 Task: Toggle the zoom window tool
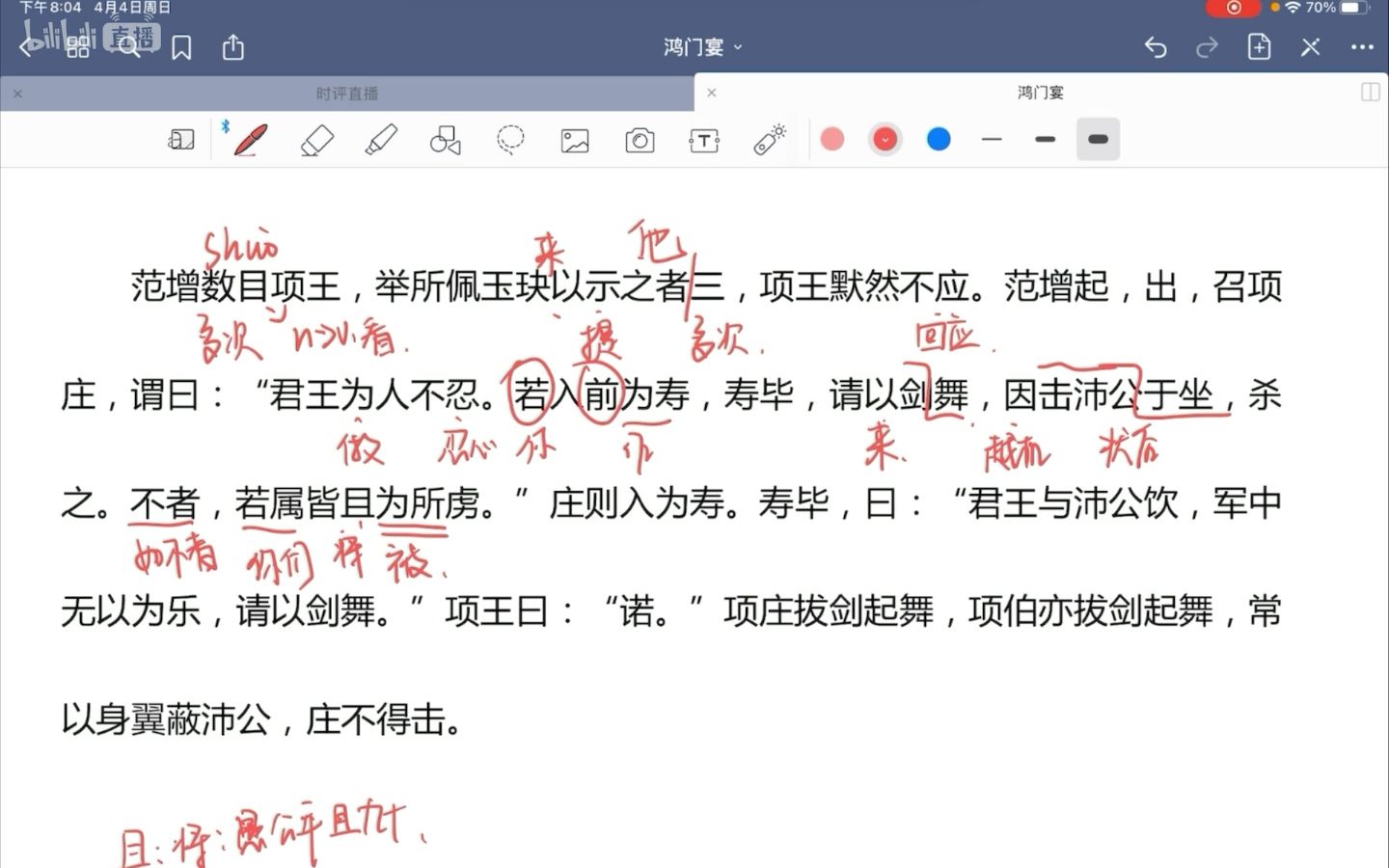tap(181, 141)
